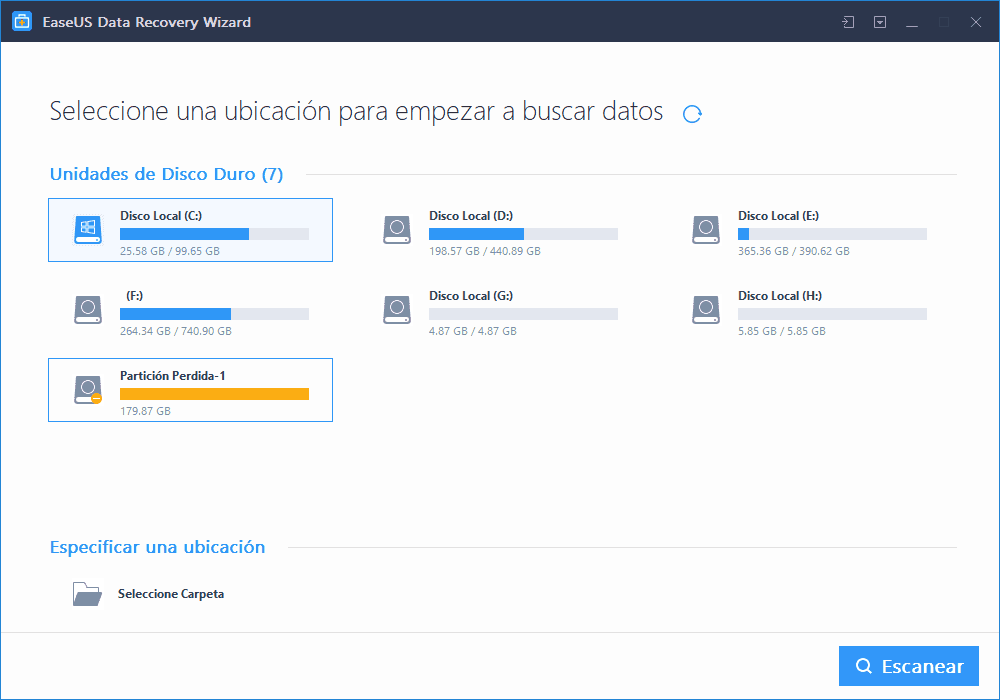Click the Unidades de Disco Duro heading

166,173
